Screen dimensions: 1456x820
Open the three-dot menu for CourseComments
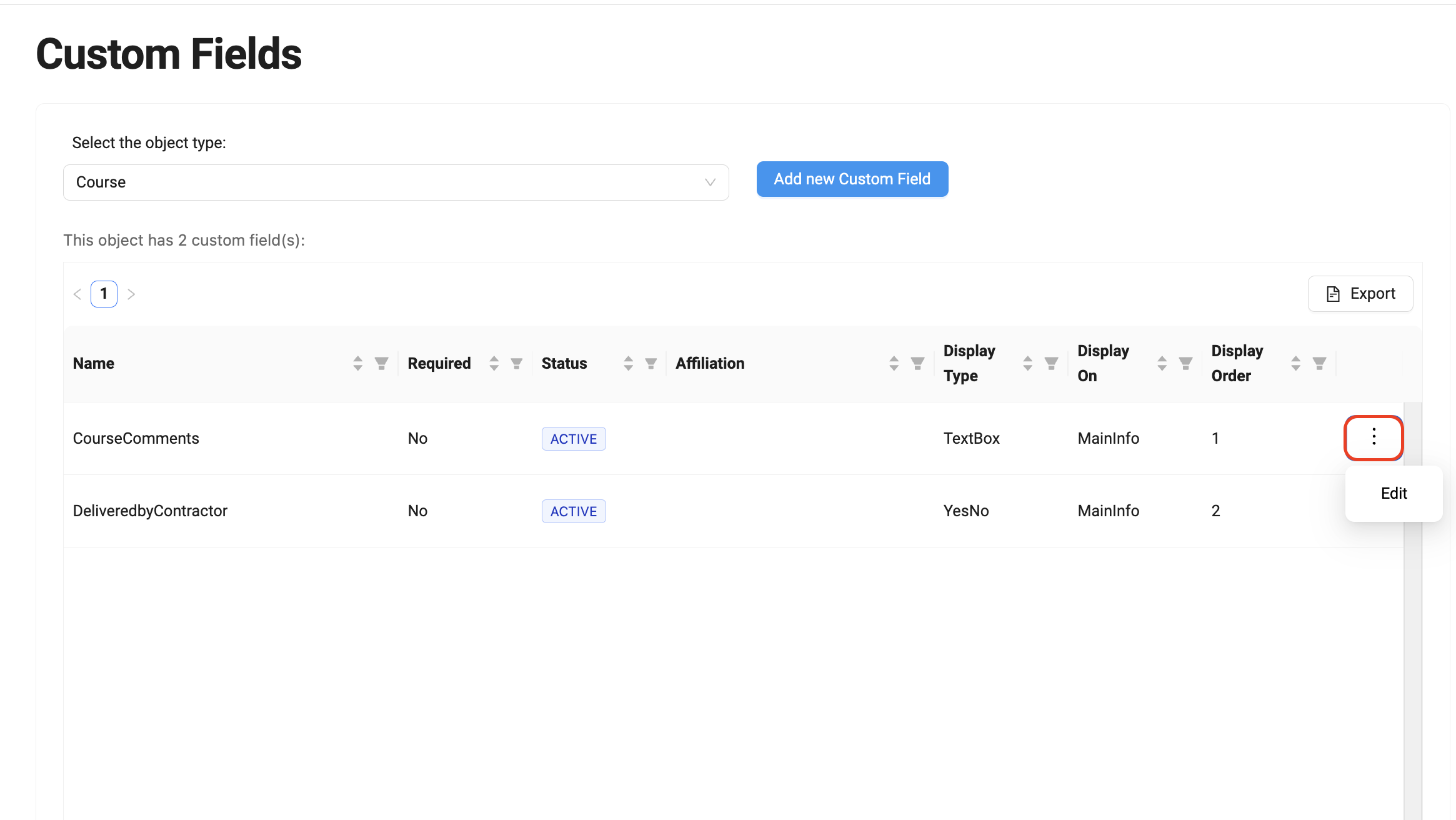click(1374, 437)
